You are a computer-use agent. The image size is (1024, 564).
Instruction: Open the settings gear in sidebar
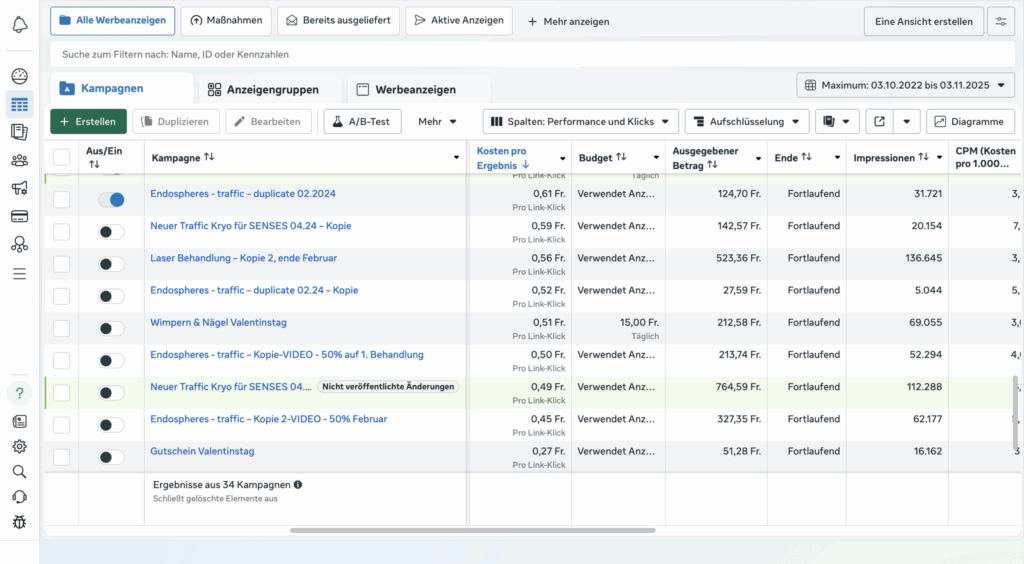pos(19,446)
